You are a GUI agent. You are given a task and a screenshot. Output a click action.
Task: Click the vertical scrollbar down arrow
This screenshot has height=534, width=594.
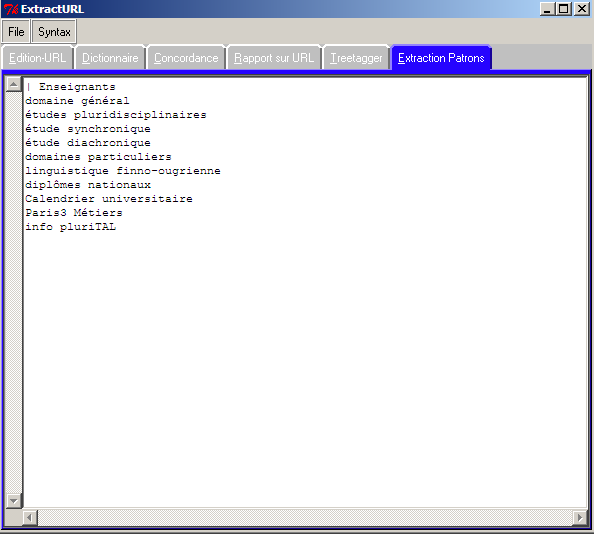(x=14, y=501)
